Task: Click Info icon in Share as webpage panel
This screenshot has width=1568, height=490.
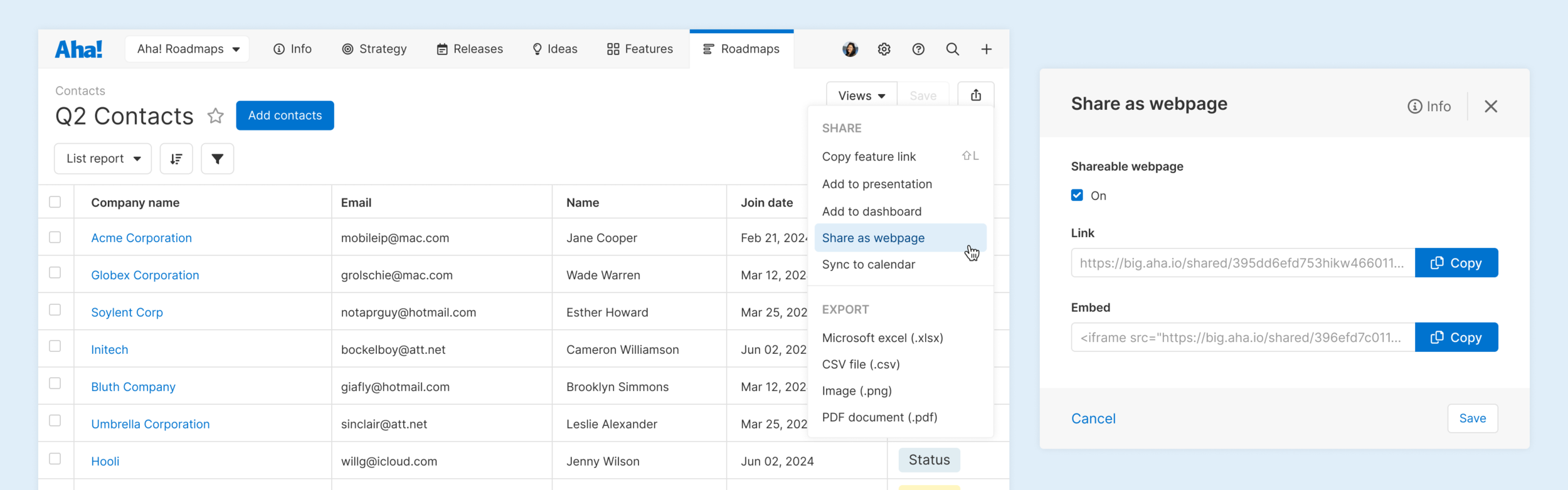Action: point(1429,107)
